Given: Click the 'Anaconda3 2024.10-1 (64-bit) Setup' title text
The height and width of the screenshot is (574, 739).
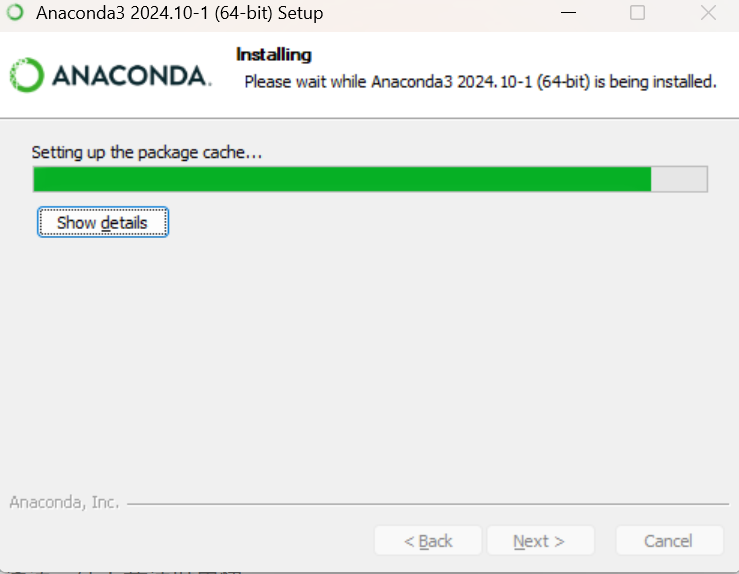Looking at the screenshot, I should click(180, 13).
